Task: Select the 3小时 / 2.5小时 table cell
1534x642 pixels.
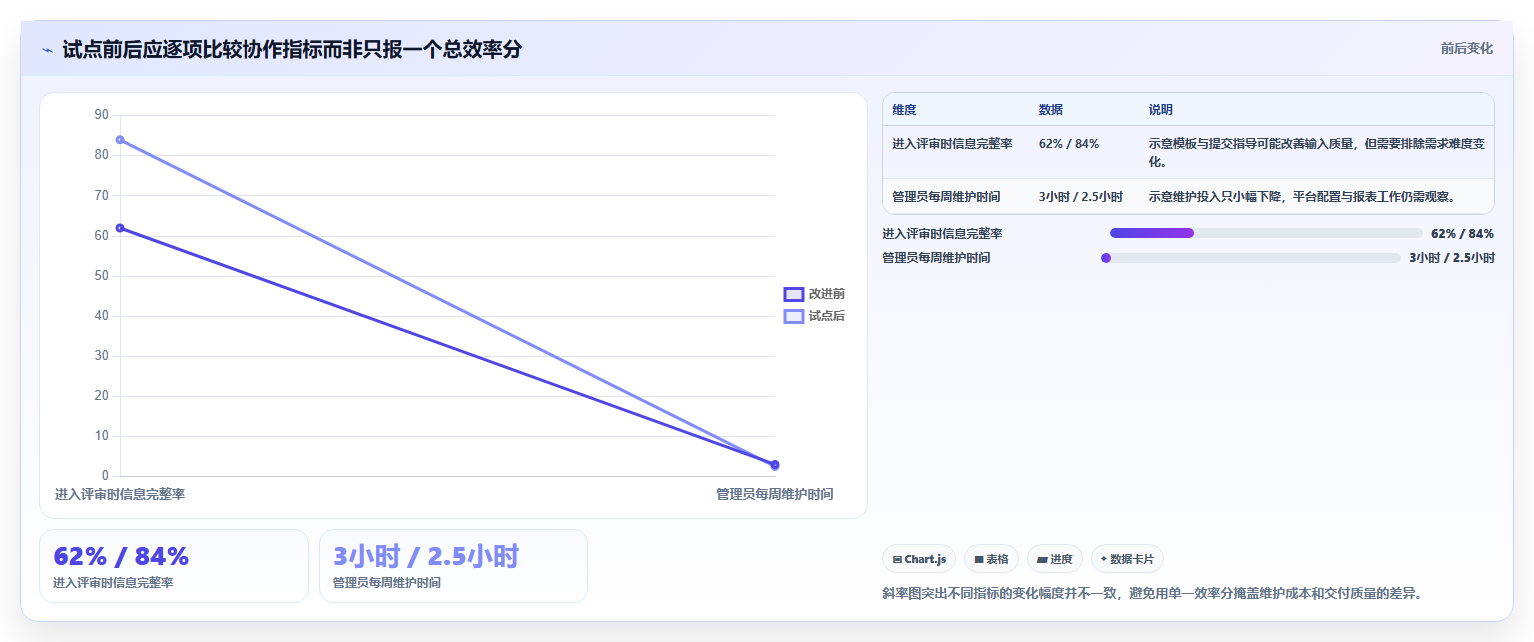Action: pyautogui.click(x=1081, y=197)
